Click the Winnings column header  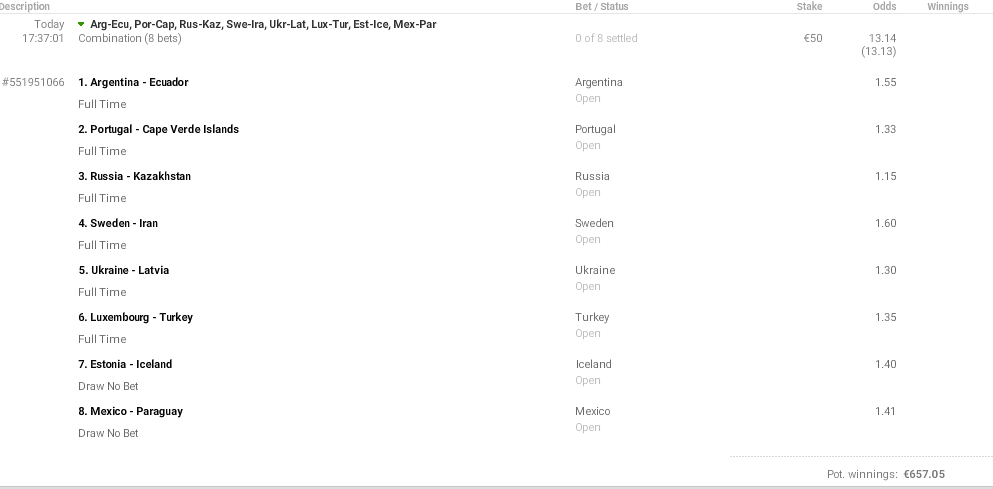click(947, 6)
